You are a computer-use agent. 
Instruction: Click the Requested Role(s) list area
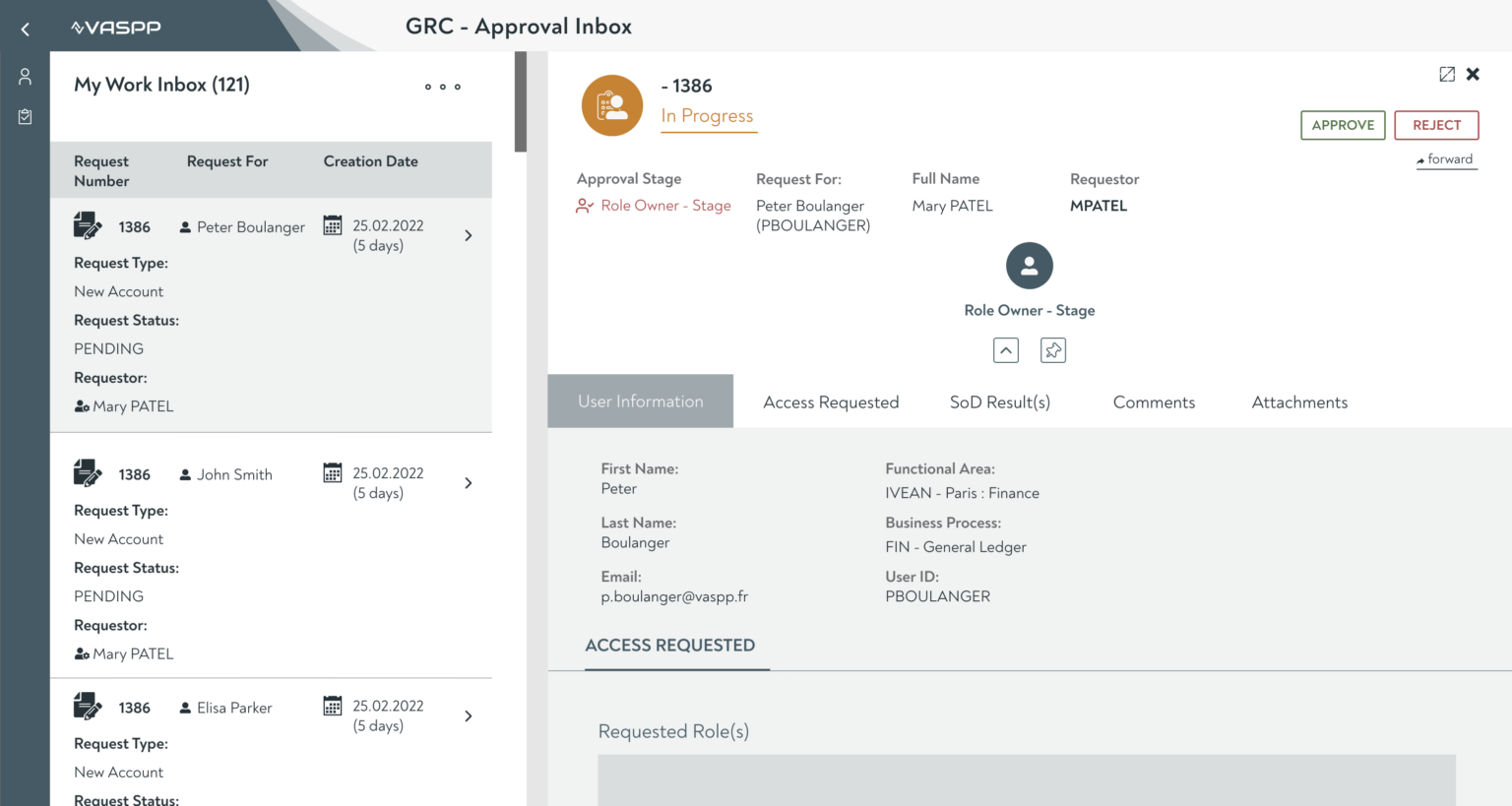click(1027, 782)
